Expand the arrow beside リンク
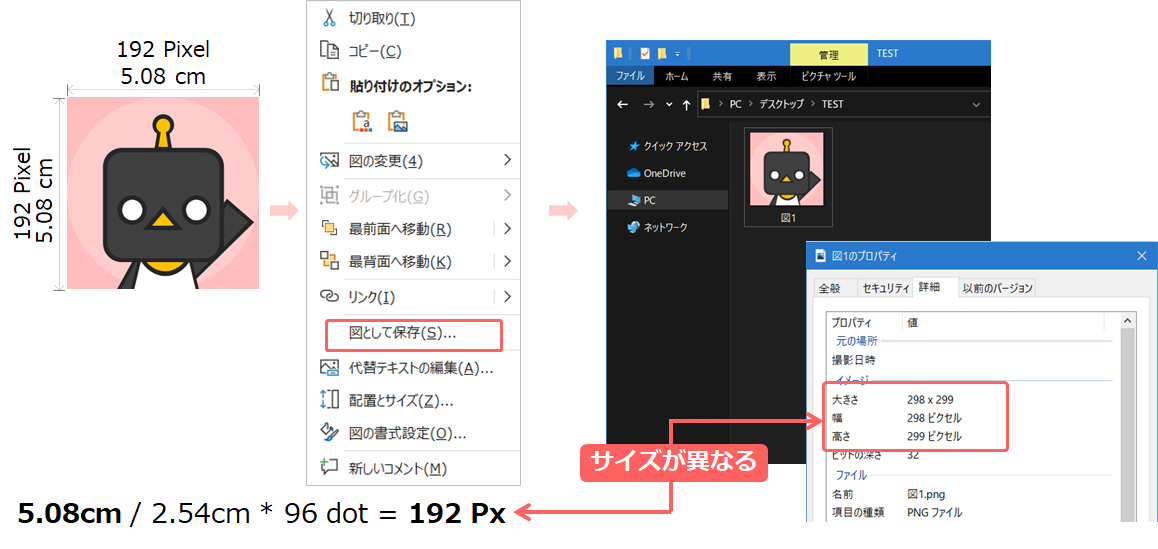This screenshot has width=1158, height=549. coord(507,297)
